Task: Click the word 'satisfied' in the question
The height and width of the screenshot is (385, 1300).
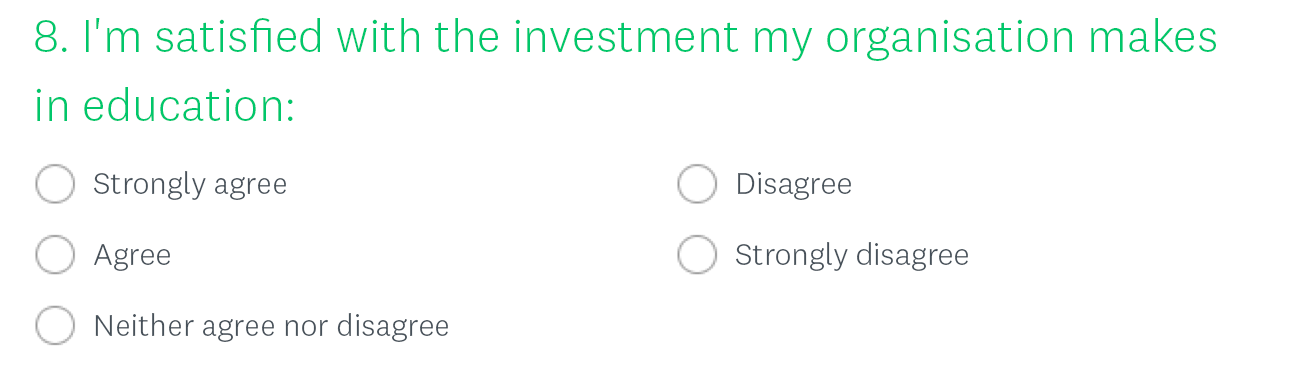Action: [239, 38]
